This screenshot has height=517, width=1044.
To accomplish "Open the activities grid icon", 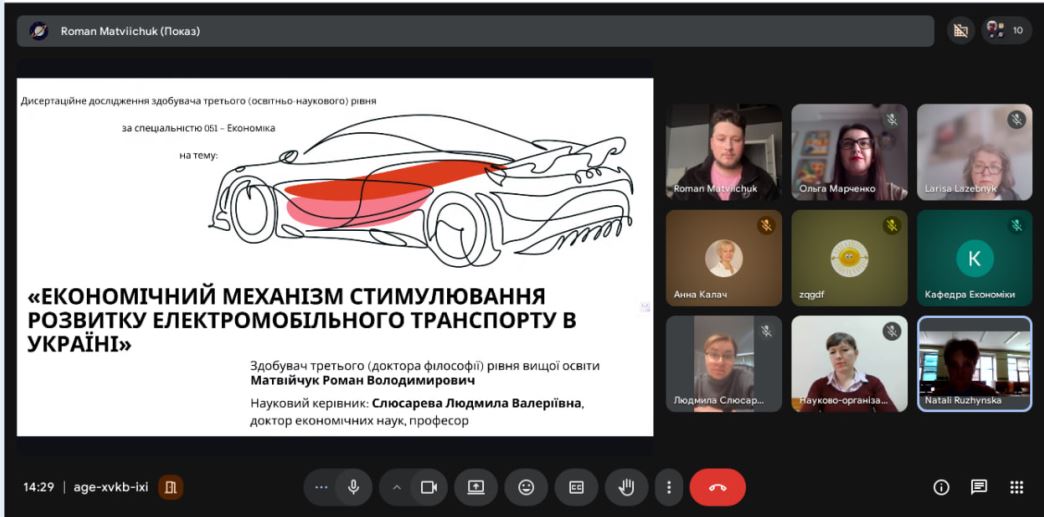I will (1017, 487).
